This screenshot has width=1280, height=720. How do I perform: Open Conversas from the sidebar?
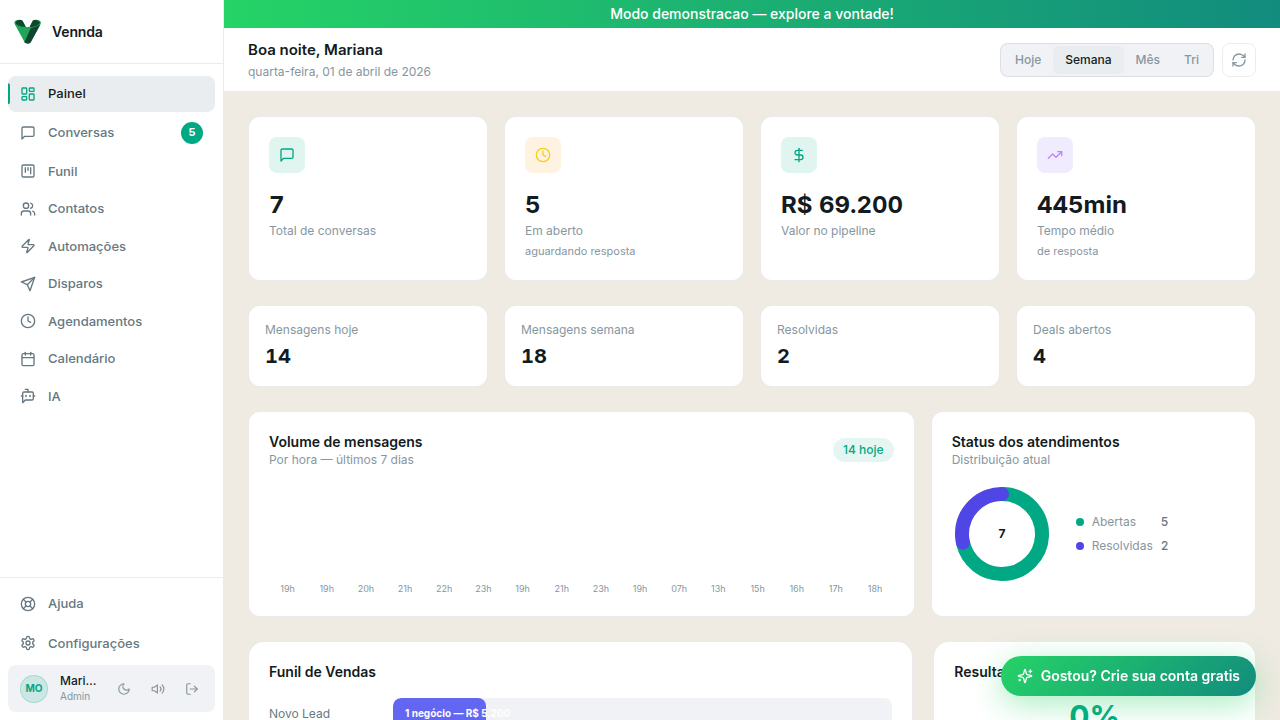click(80, 132)
